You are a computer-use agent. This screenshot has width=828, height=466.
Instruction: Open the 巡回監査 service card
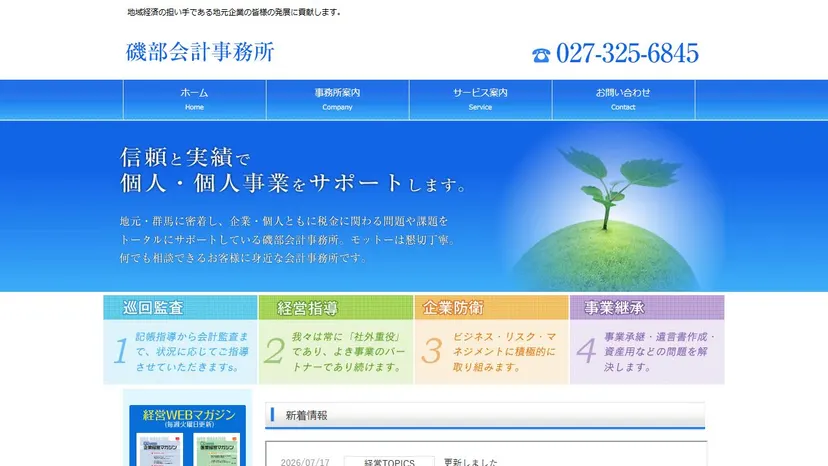[180, 339]
